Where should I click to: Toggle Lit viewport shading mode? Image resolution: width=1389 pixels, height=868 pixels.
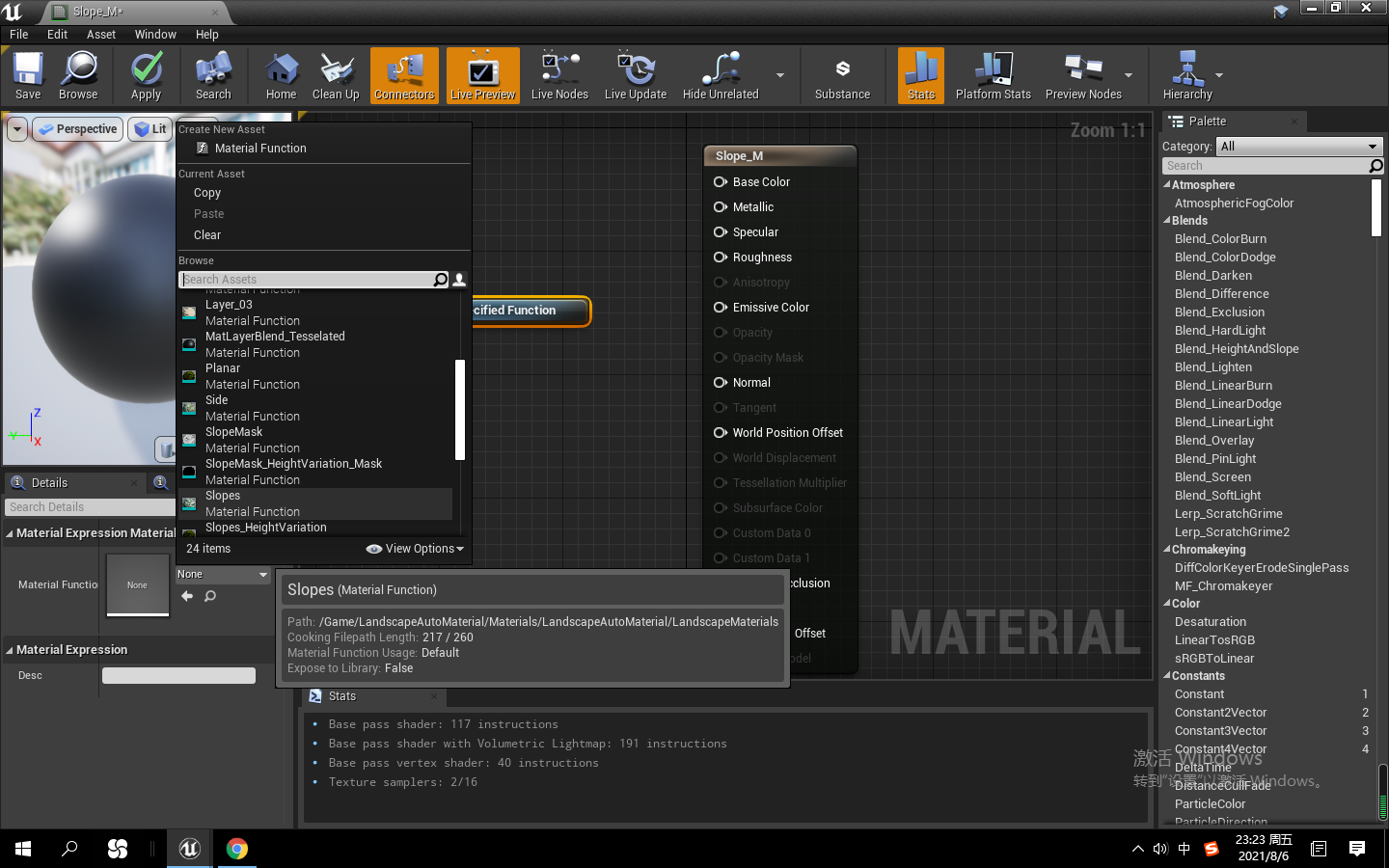pos(150,127)
